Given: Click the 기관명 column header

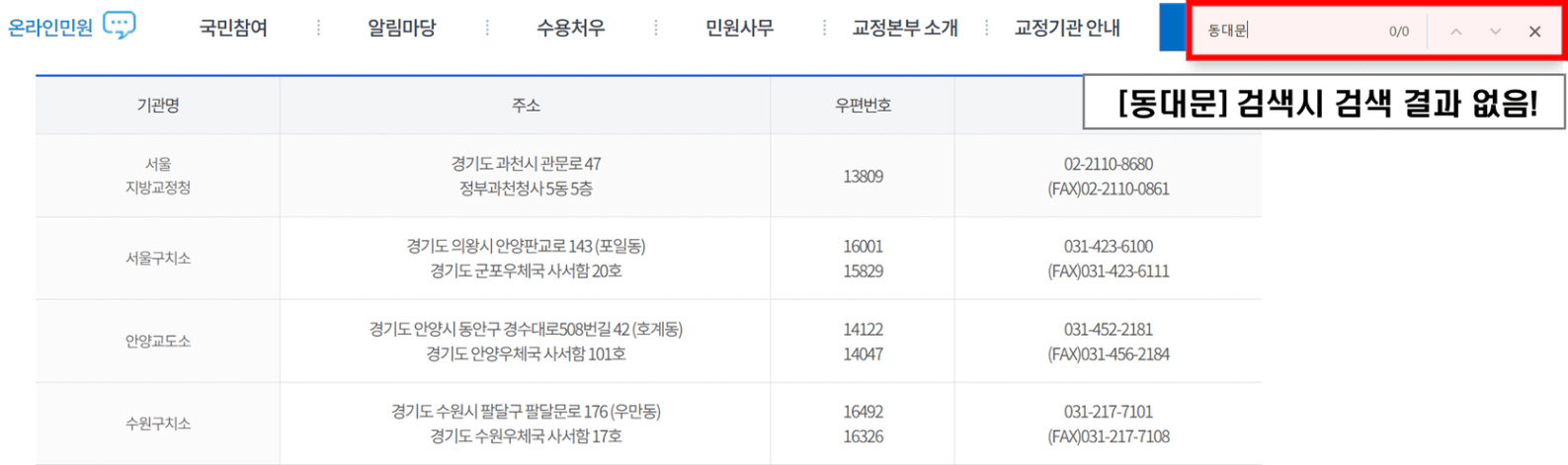Looking at the screenshot, I should point(158,106).
